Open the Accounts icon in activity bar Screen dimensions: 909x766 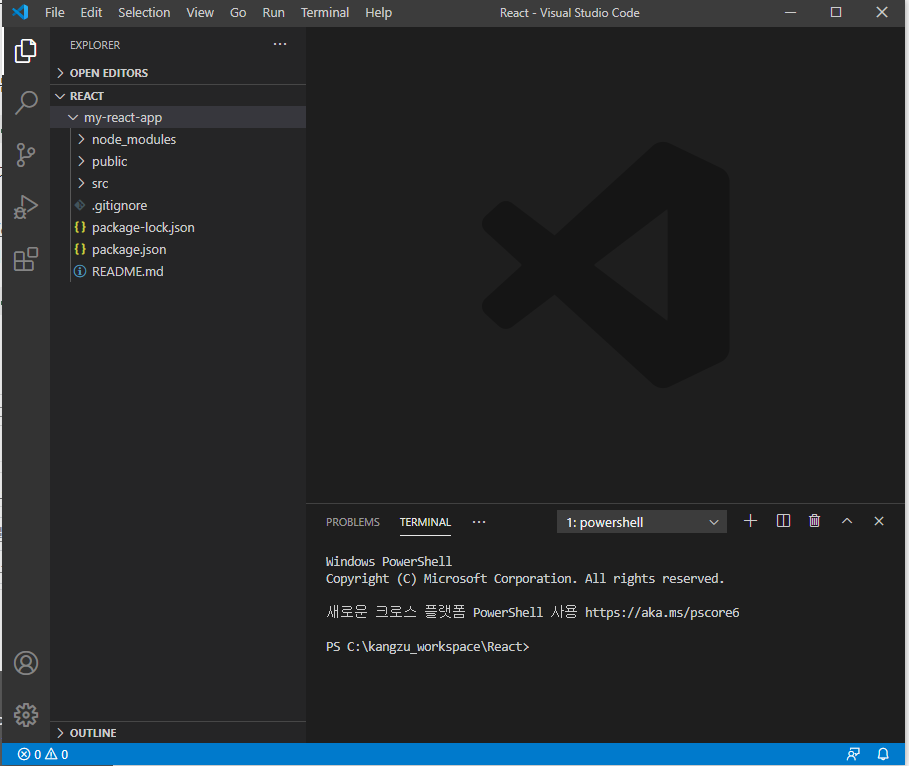(26, 663)
